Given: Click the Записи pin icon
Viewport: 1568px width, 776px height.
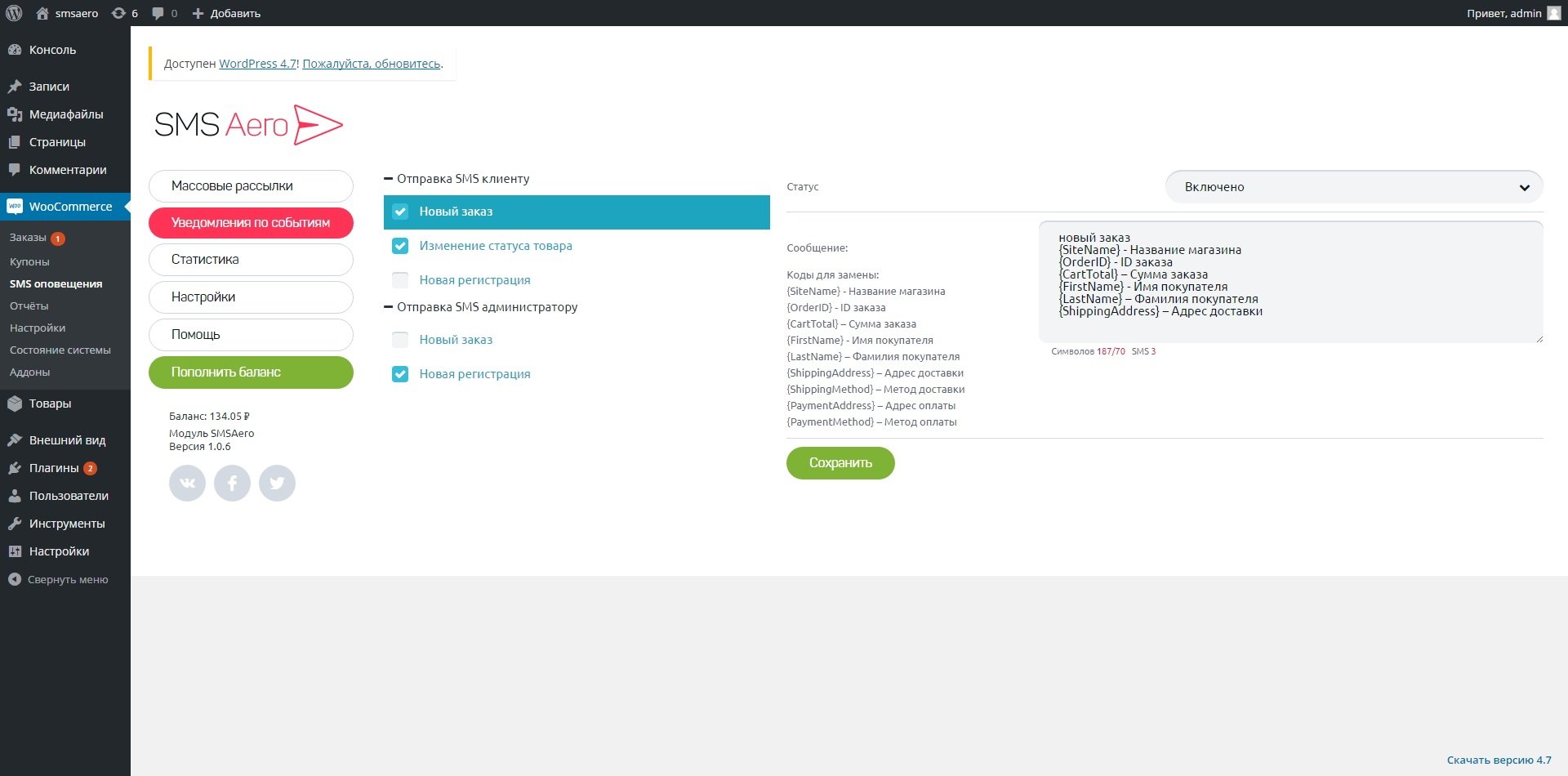Looking at the screenshot, I should click(15, 87).
